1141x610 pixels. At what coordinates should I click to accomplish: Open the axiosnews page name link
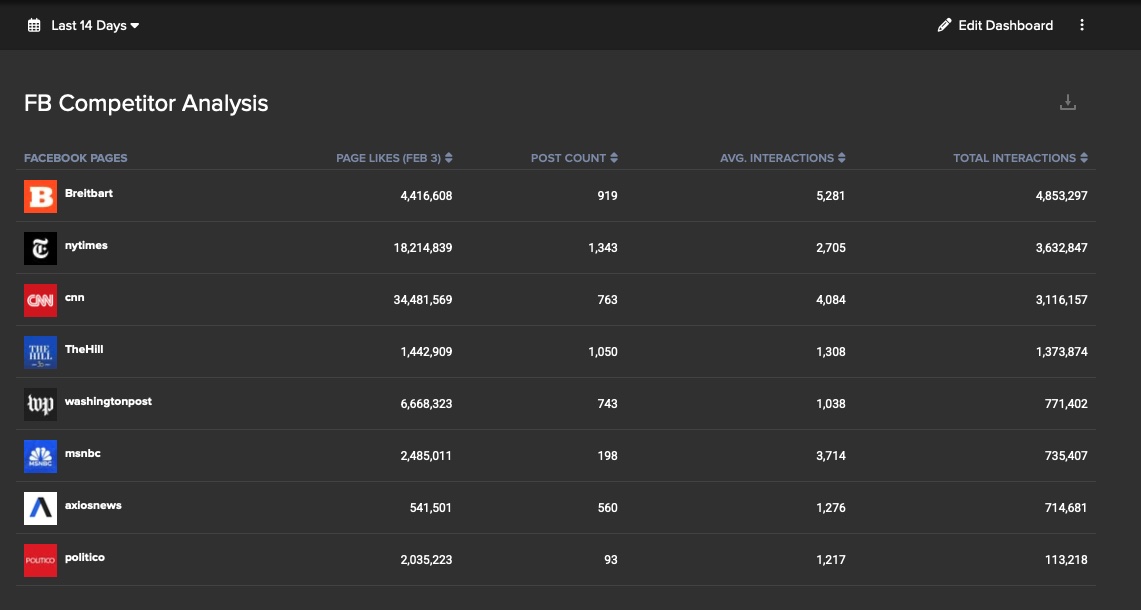pyautogui.click(x=93, y=505)
